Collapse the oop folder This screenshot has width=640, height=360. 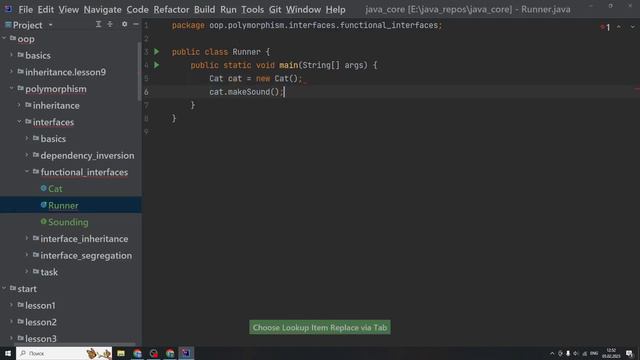4,39
